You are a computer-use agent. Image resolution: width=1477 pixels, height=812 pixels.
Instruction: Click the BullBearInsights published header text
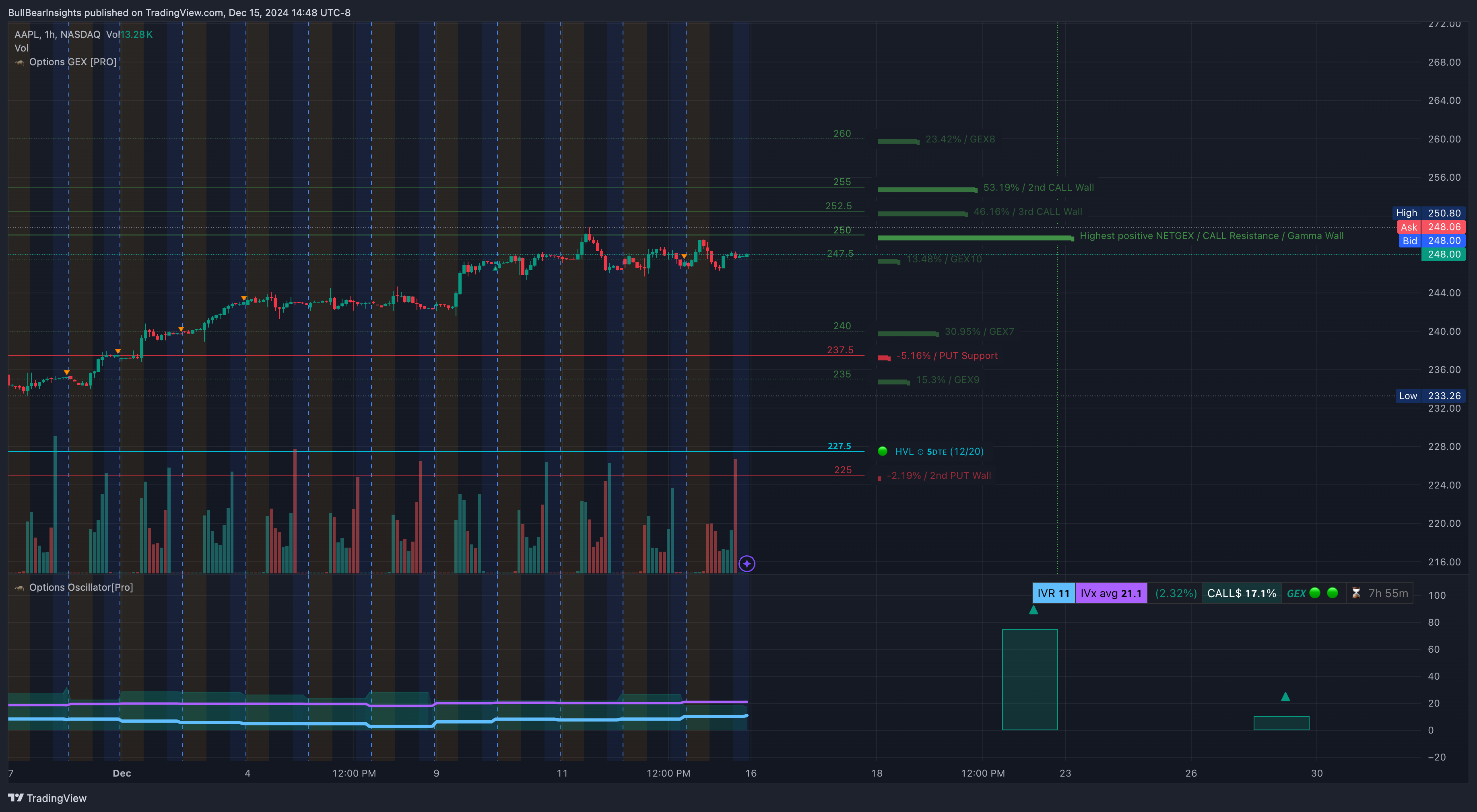(179, 12)
